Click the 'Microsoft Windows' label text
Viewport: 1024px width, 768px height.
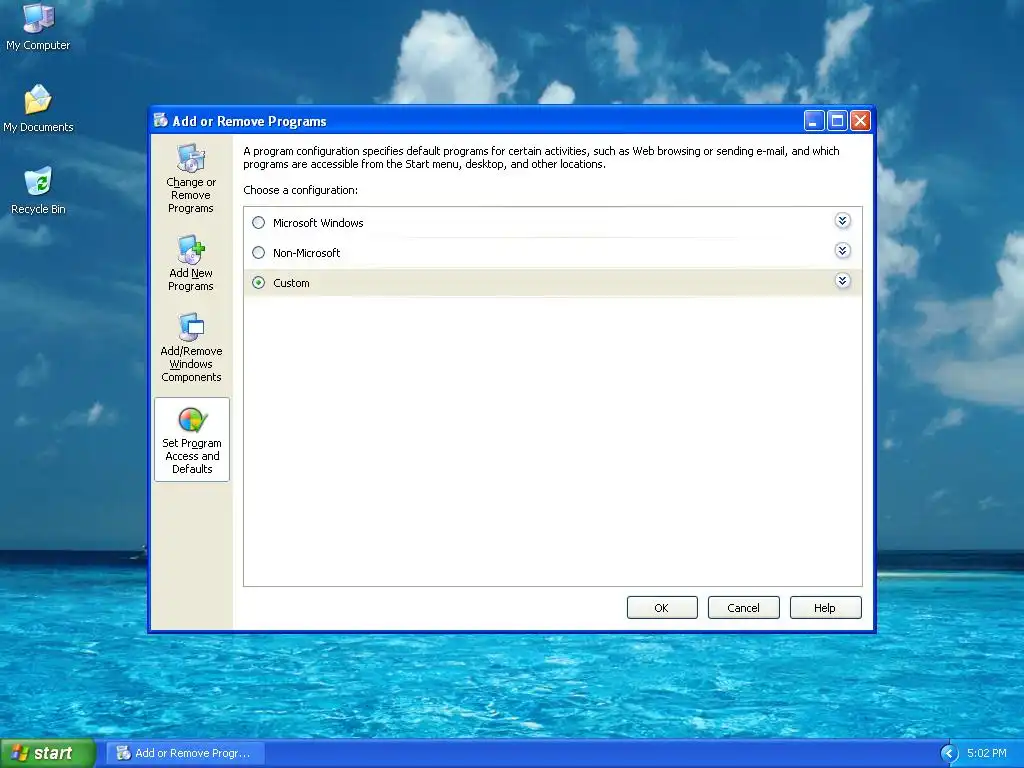pyautogui.click(x=318, y=223)
